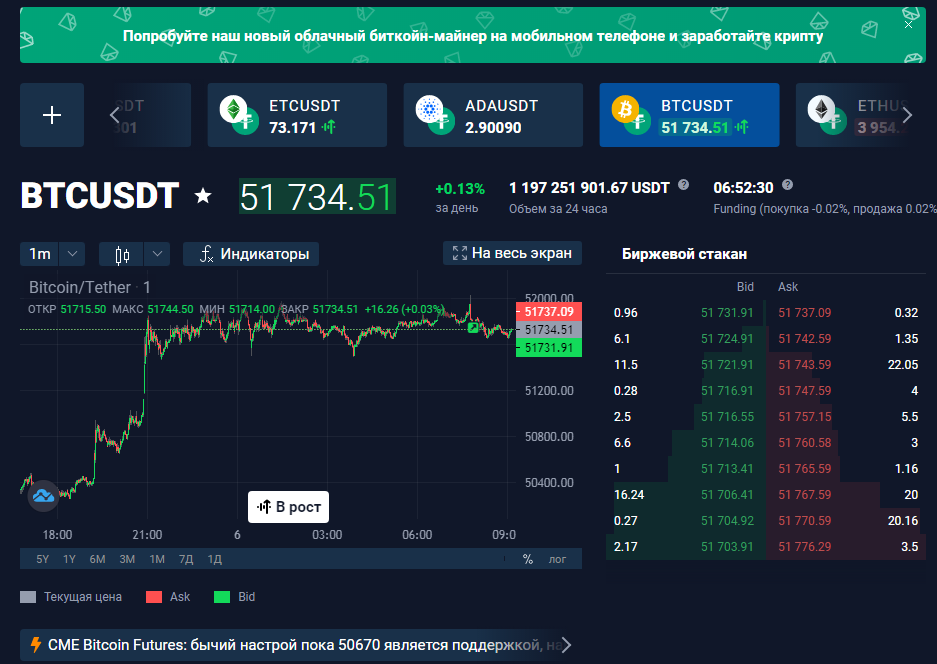
Task: Set chart range to 7Д
Action: (x=186, y=559)
